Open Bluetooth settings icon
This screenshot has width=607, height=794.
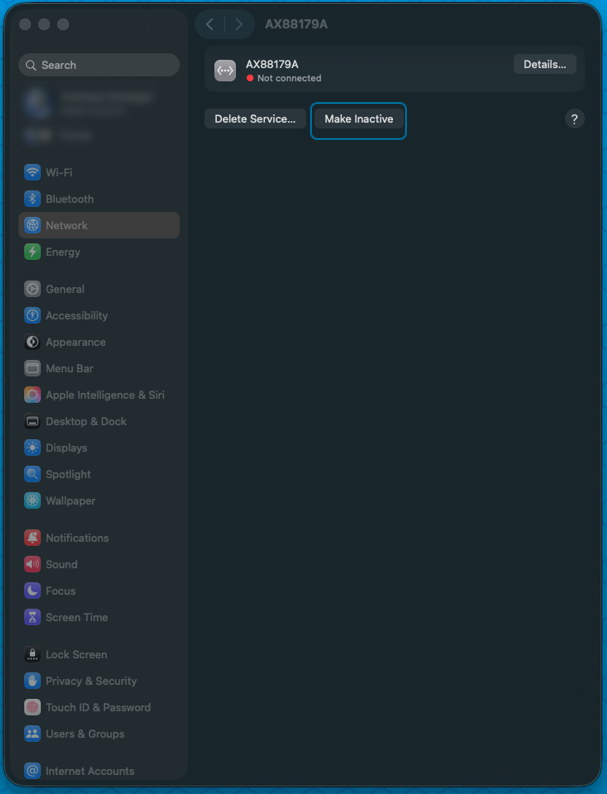tap(33, 199)
